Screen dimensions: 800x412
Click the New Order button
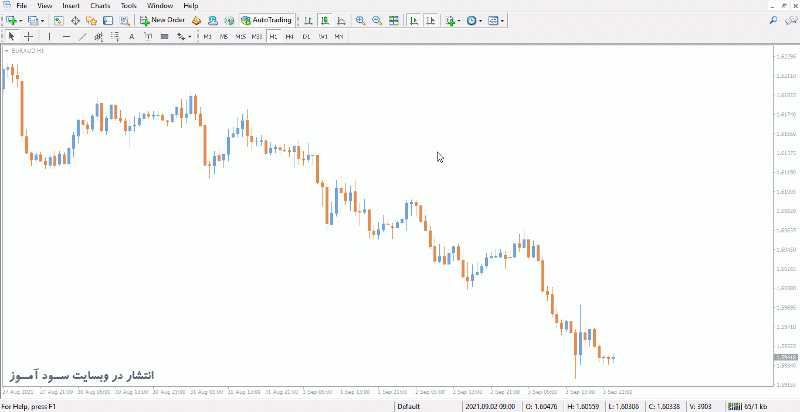162,20
